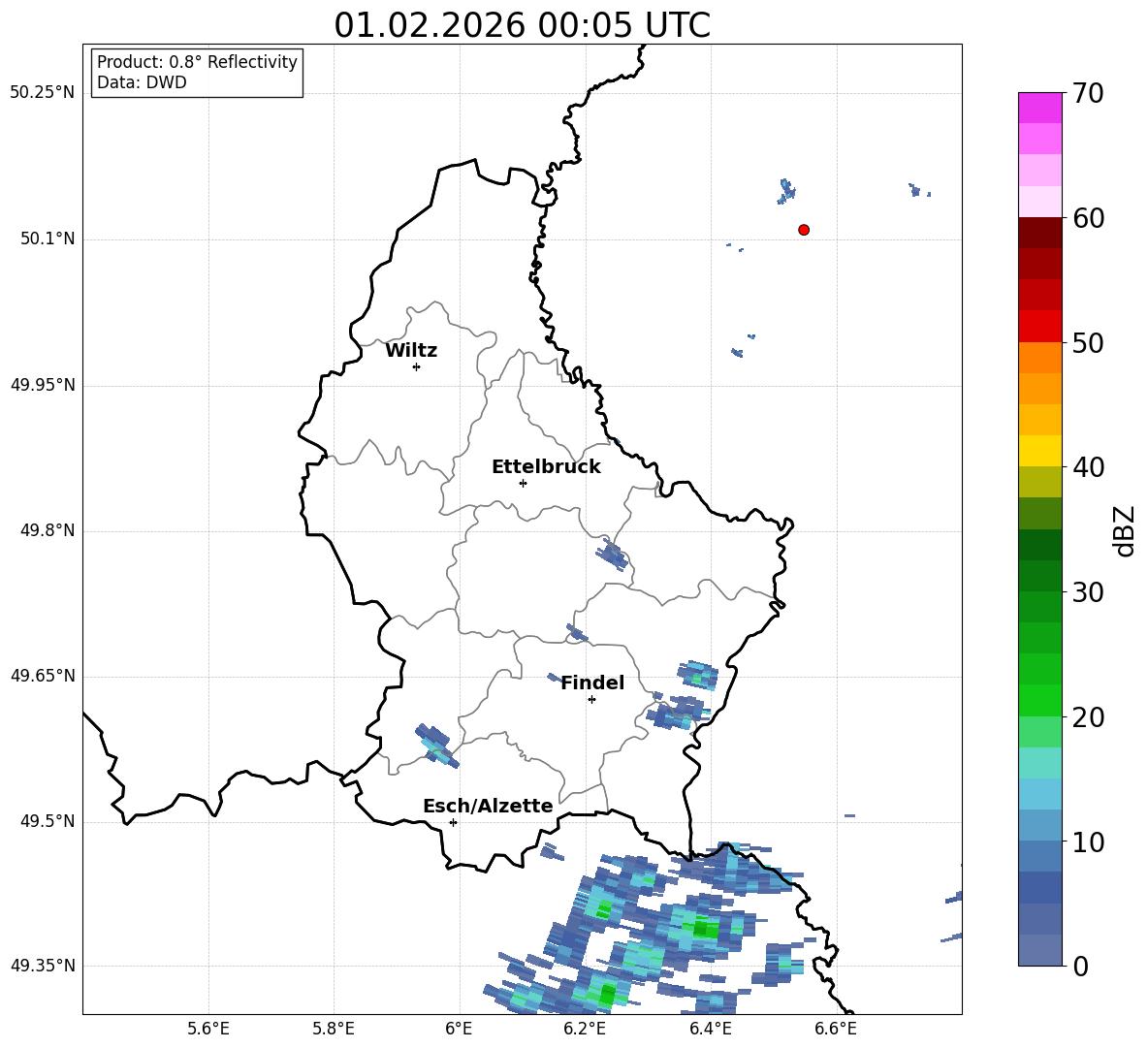Image resolution: width=1148 pixels, height=1048 pixels.
Task: Click the 49.35°N latitude label
Action: click(x=43, y=966)
